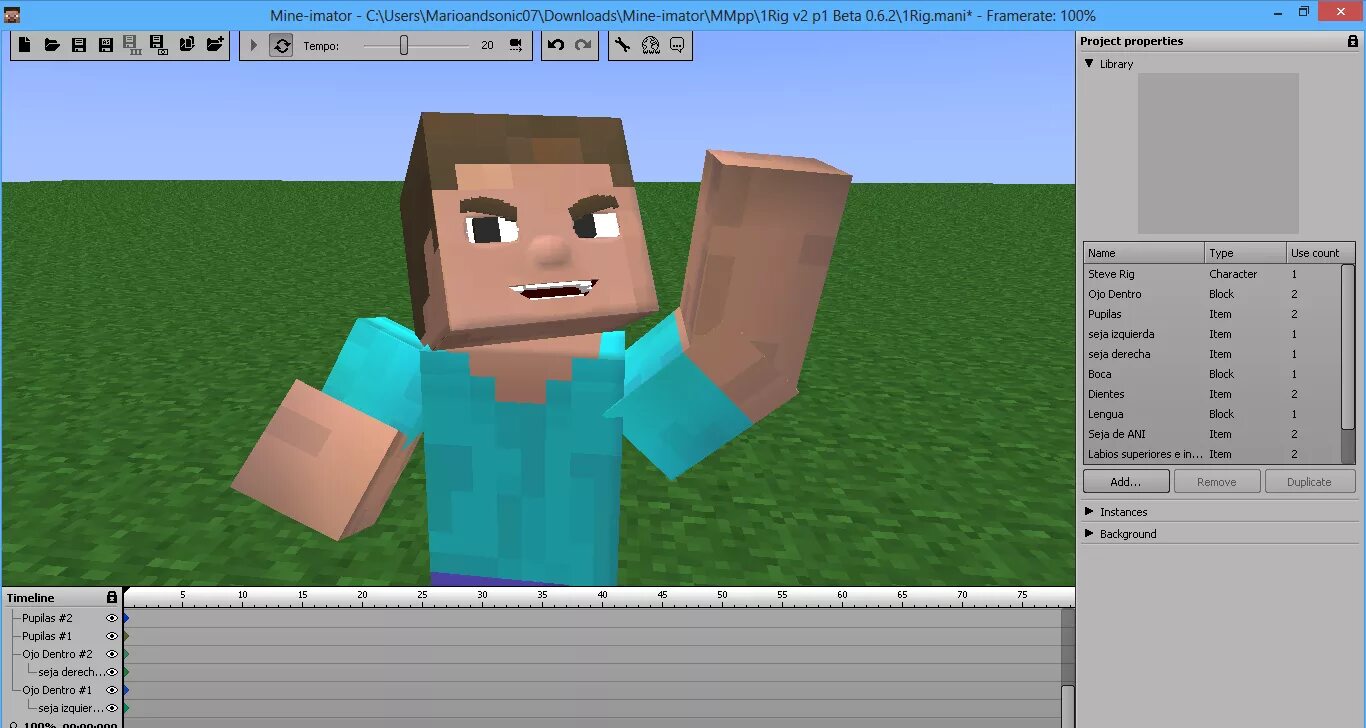
Task: Hide Pupilas #2 with its eye icon
Action: (x=112, y=618)
